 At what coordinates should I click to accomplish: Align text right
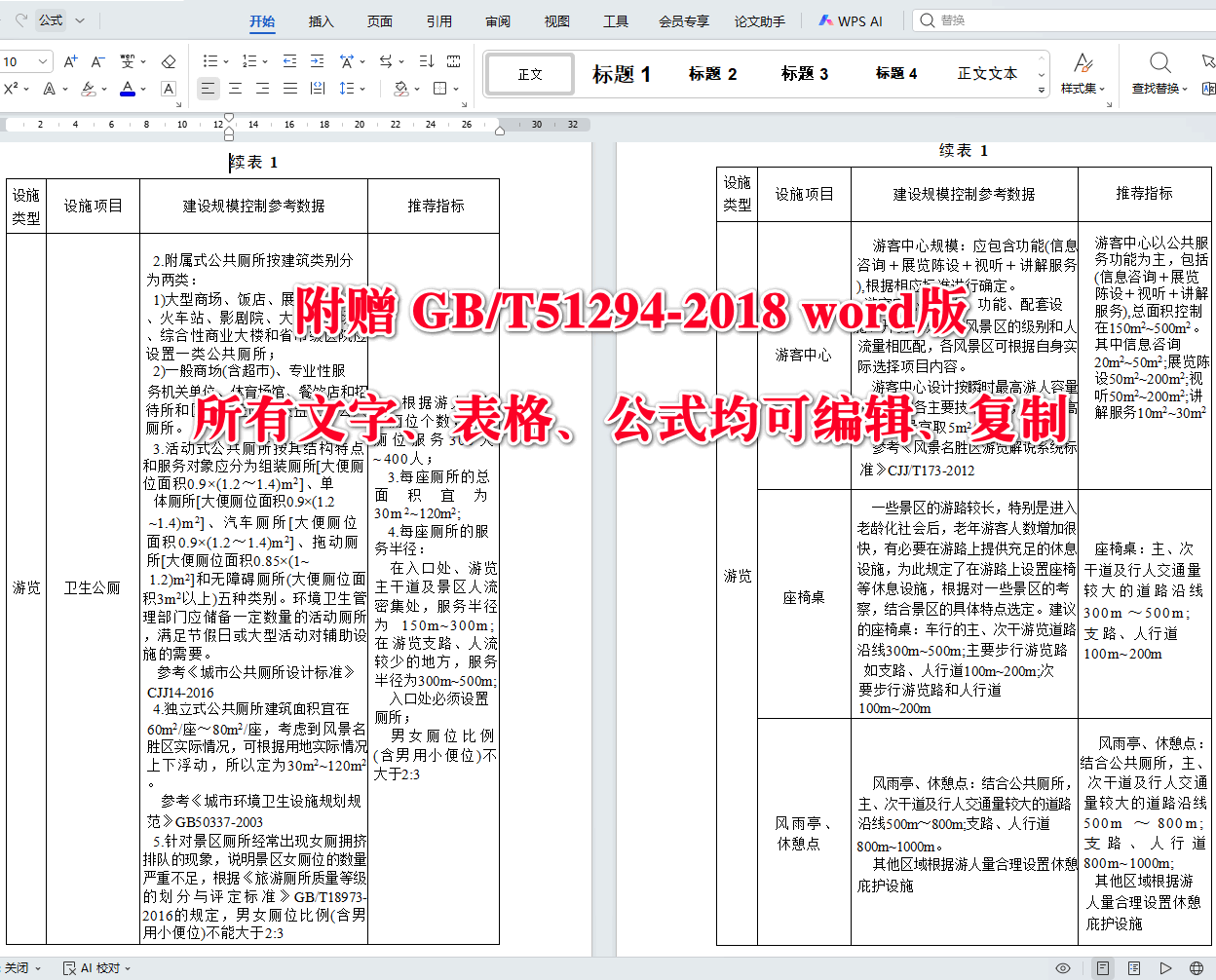[x=262, y=89]
